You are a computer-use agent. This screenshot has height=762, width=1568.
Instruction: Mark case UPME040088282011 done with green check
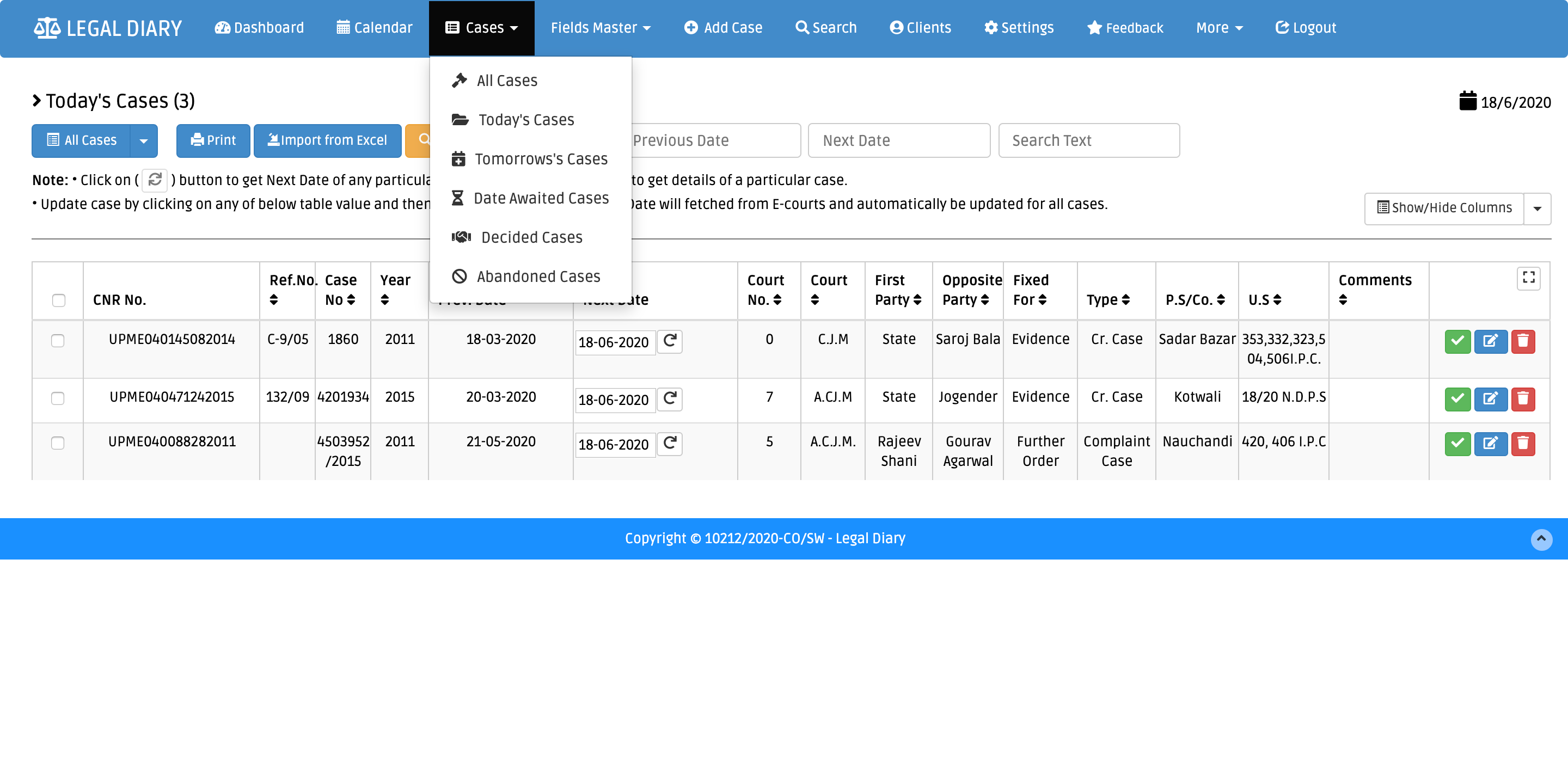click(x=1457, y=444)
